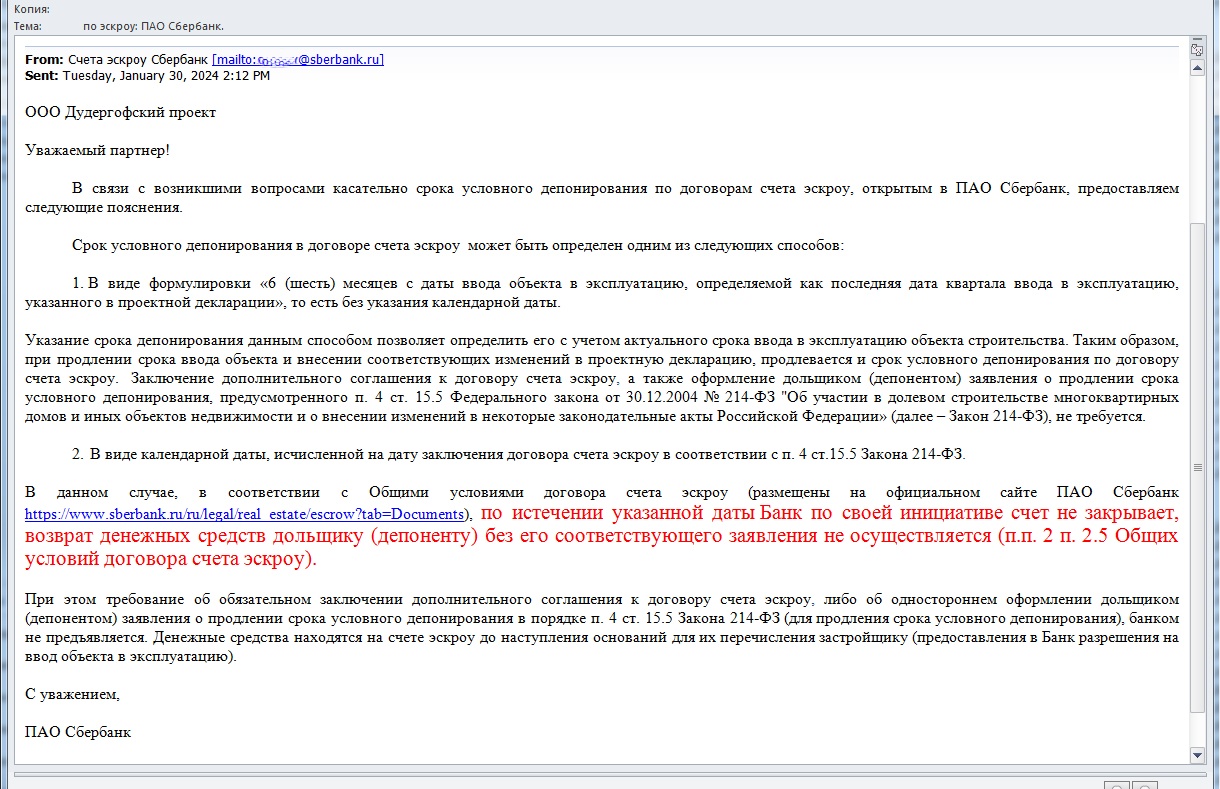Open the sender's mailto sberbank.ru link
The width and height of the screenshot is (1220, 789).
pos(298,59)
